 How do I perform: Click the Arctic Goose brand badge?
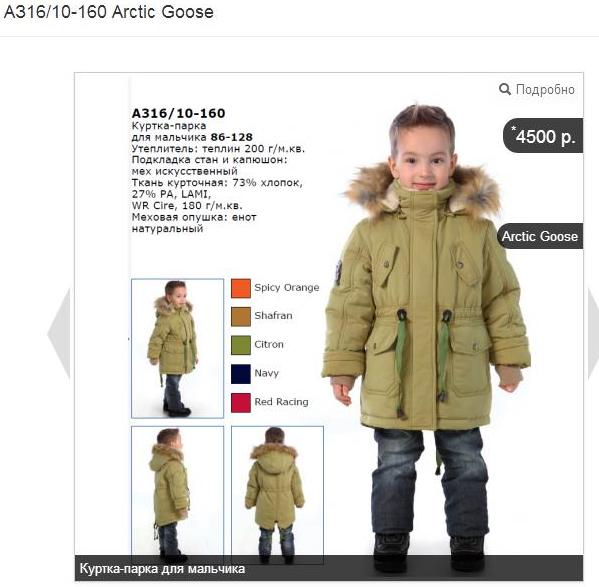tap(540, 236)
